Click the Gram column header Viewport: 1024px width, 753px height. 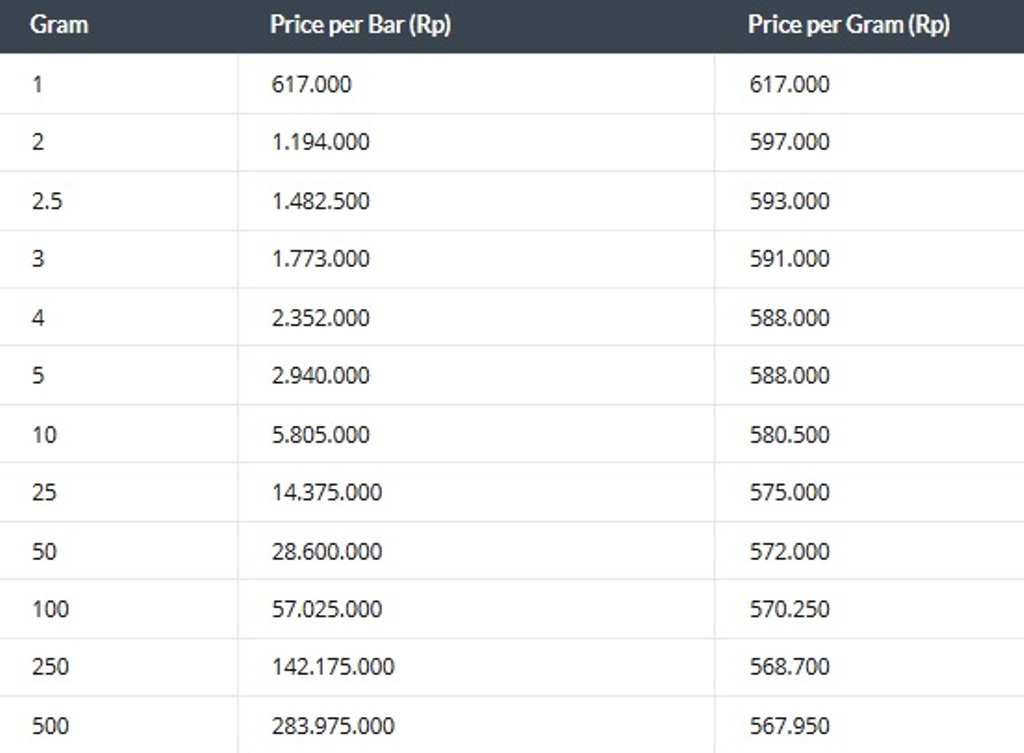[59, 25]
